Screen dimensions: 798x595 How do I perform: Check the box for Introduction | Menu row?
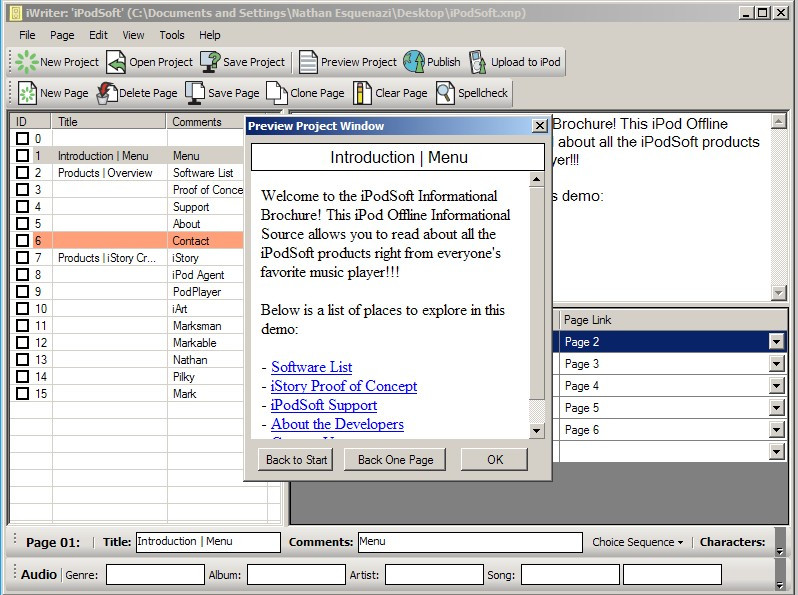(22, 155)
